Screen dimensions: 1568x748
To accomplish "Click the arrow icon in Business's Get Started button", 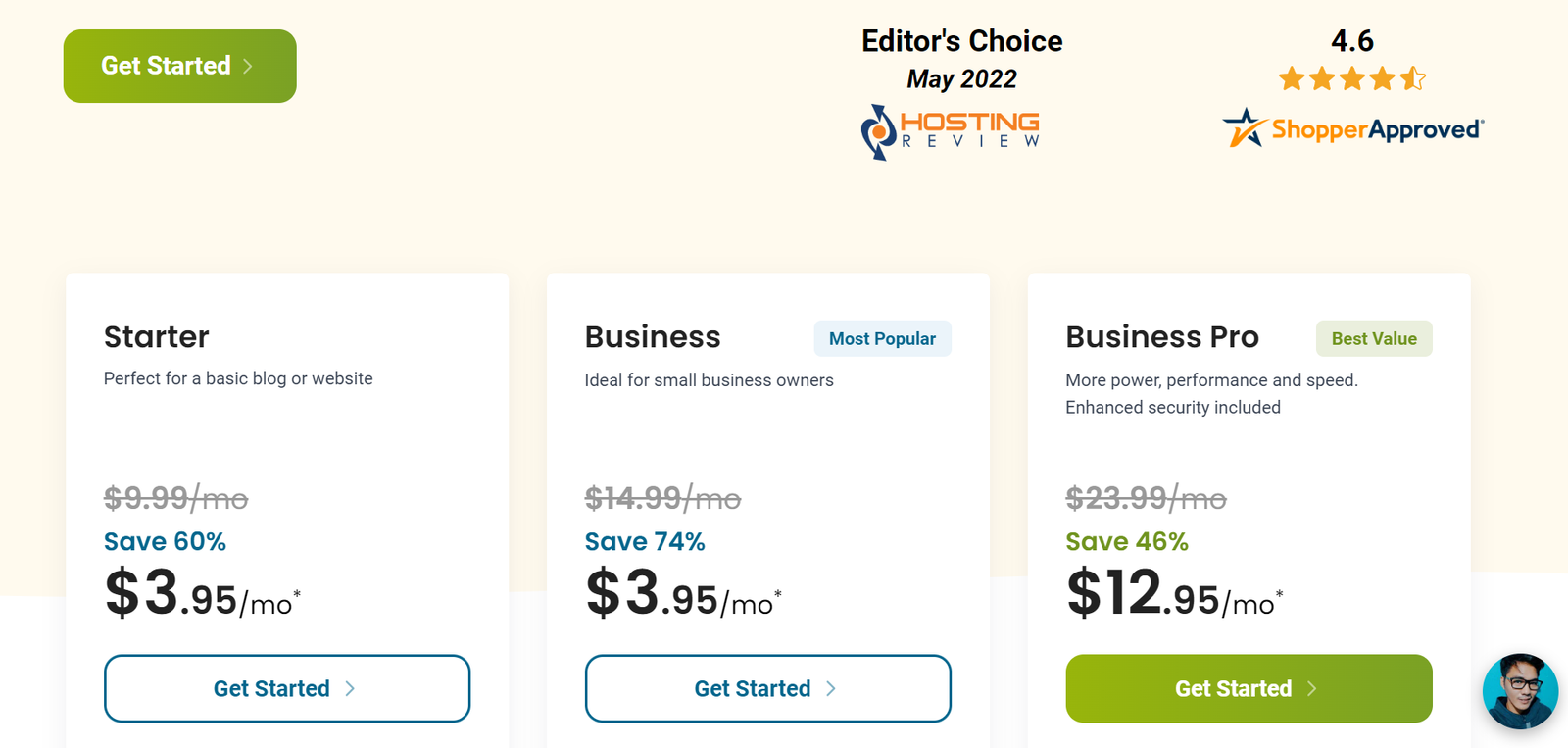I will click(x=831, y=688).
